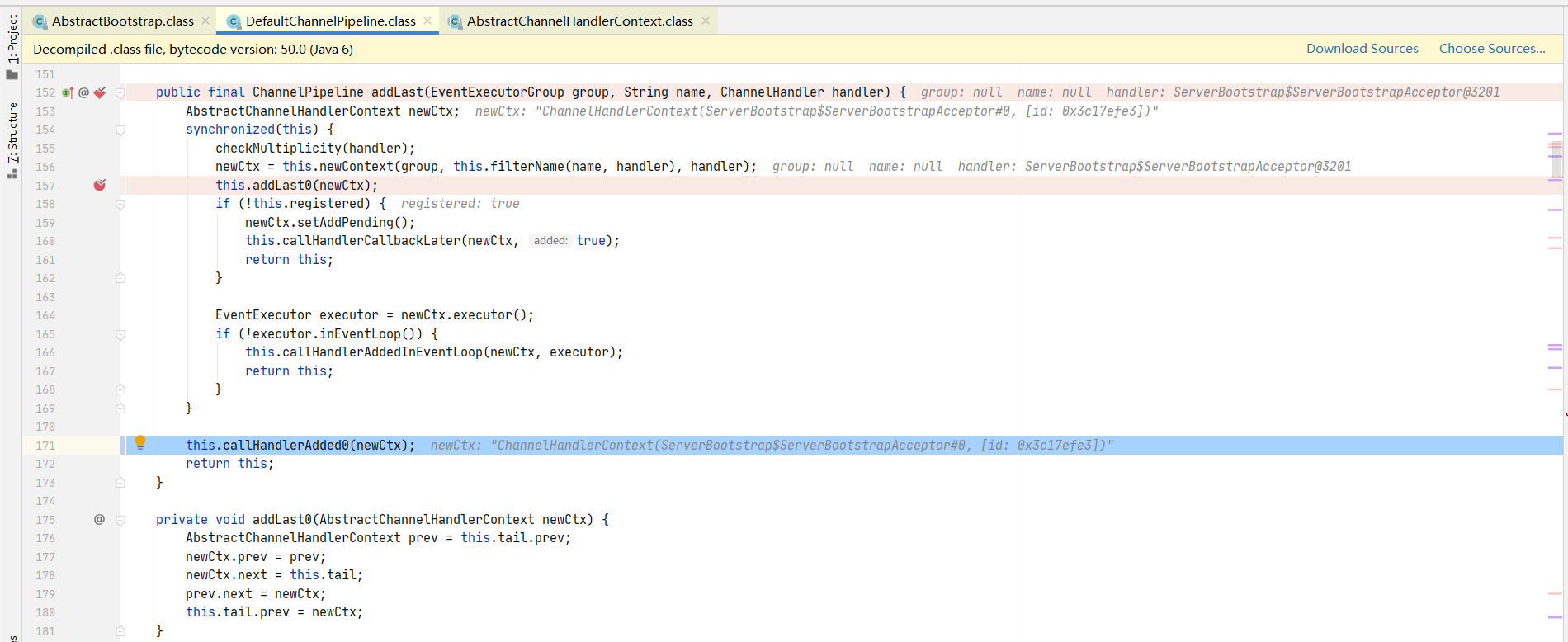
Task: Click fold end marker at line 168
Action: click(120, 389)
